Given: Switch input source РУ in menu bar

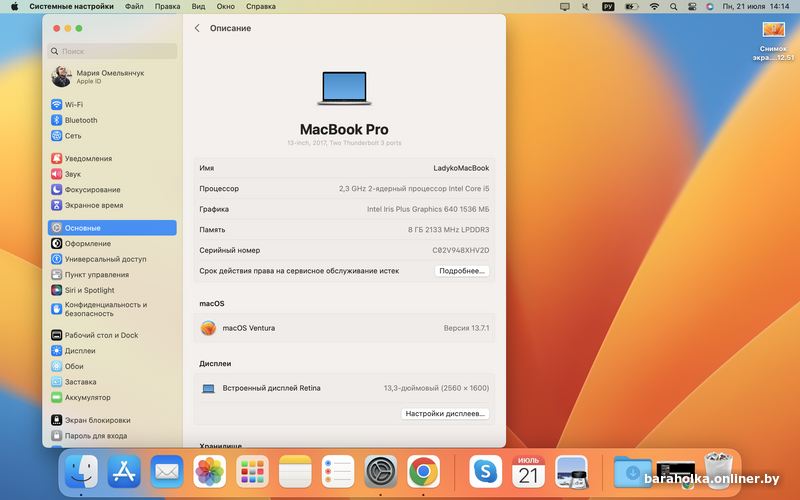Looking at the screenshot, I should (608, 7).
